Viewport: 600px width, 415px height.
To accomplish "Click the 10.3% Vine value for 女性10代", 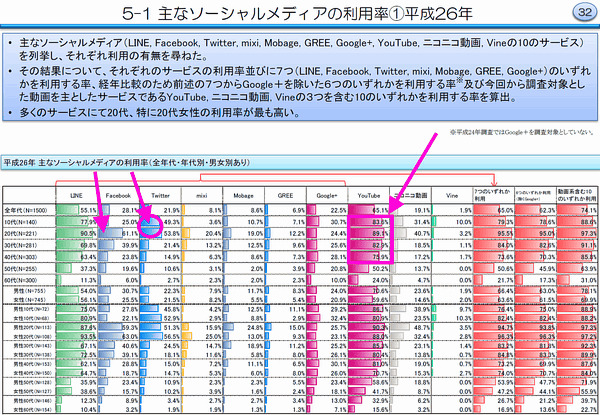I will tap(463, 317).
